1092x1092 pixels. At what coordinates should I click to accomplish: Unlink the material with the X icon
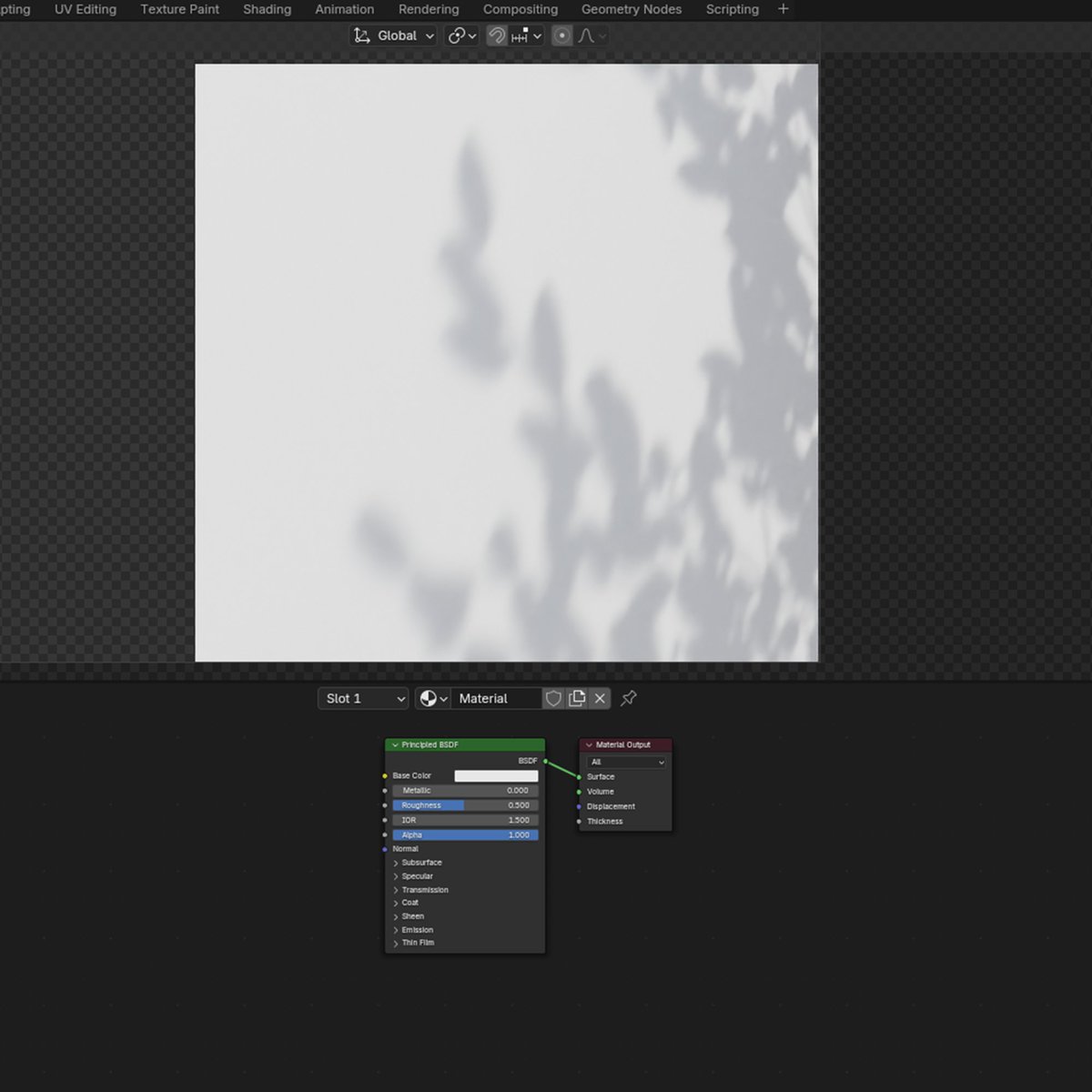(599, 698)
